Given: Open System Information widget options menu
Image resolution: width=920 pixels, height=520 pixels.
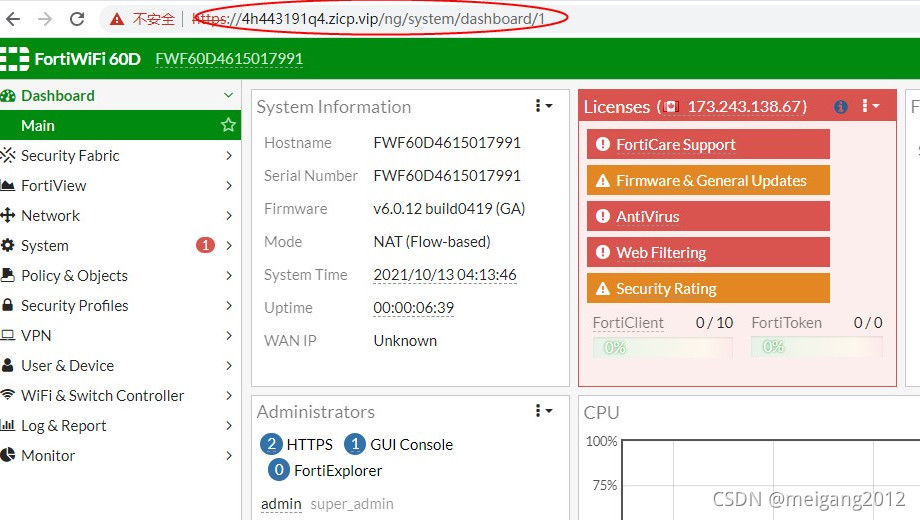Looking at the screenshot, I should coord(543,106).
